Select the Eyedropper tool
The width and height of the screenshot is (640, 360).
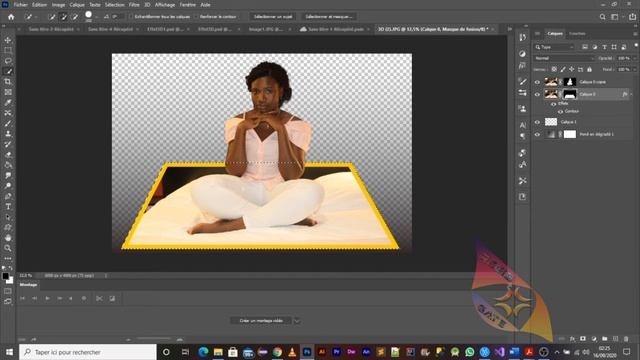8,102
